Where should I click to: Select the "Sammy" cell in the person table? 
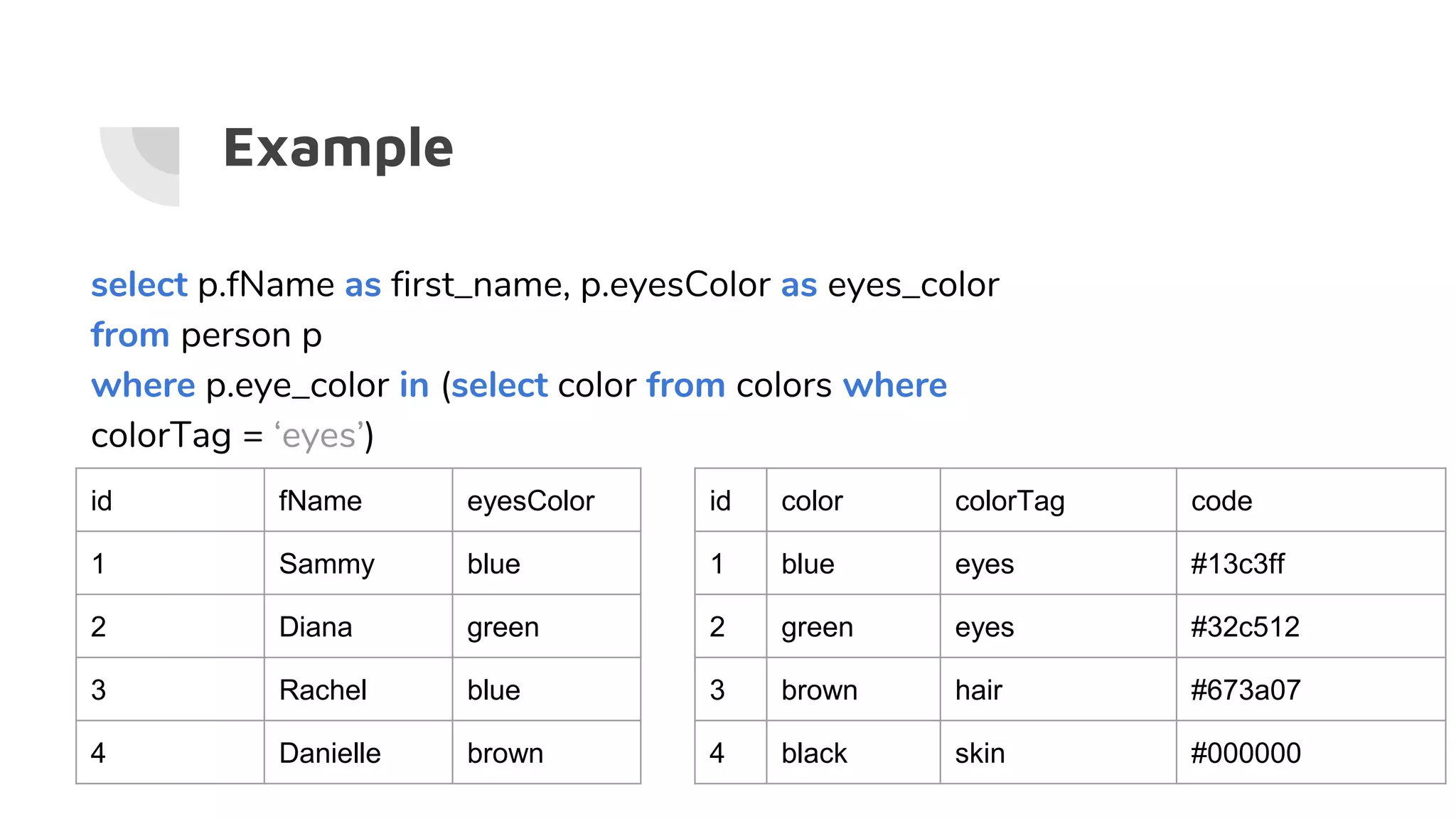point(326,564)
